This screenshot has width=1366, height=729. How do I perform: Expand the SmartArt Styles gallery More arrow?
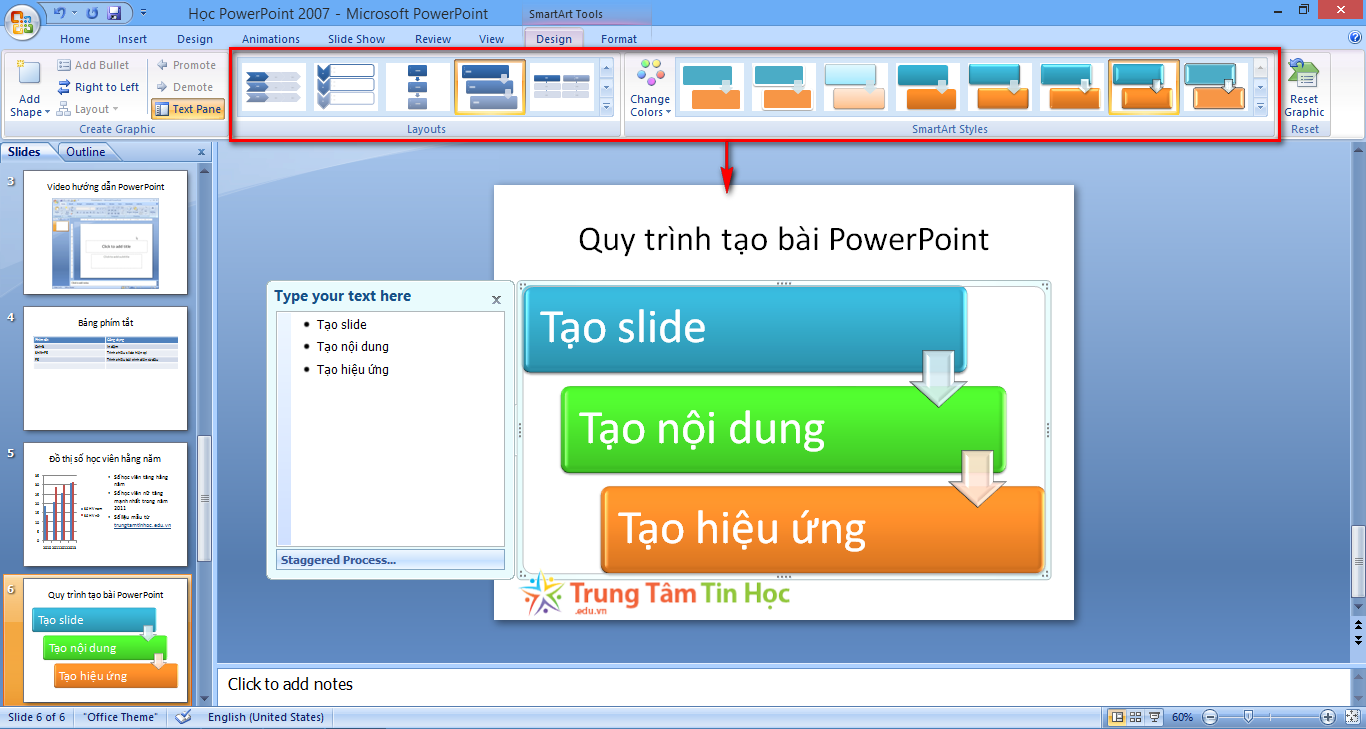(1260, 106)
